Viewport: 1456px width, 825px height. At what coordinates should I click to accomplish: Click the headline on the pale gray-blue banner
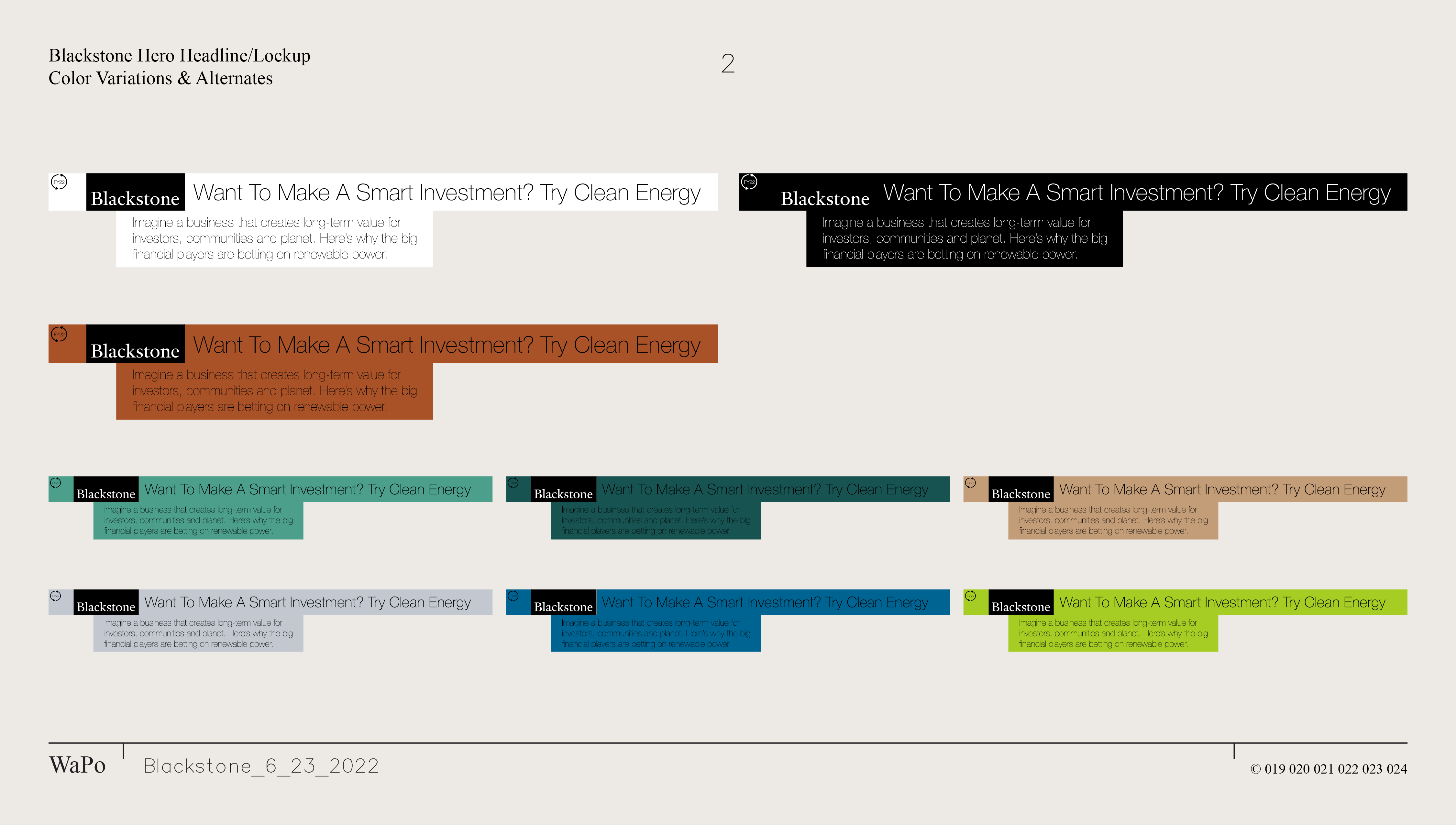pyautogui.click(x=308, y=602)
